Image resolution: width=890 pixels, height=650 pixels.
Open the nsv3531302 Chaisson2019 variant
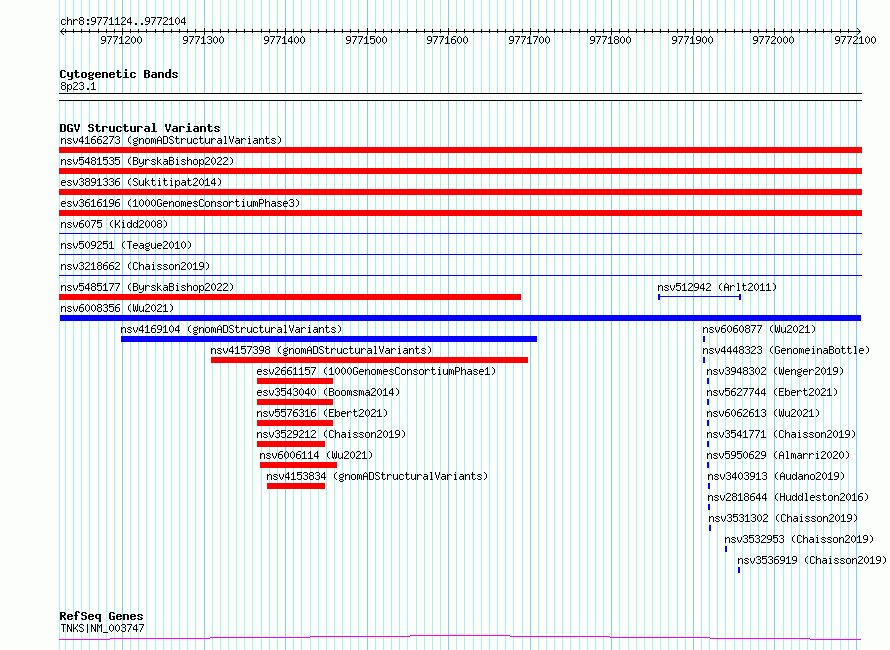tap(783, 518)
